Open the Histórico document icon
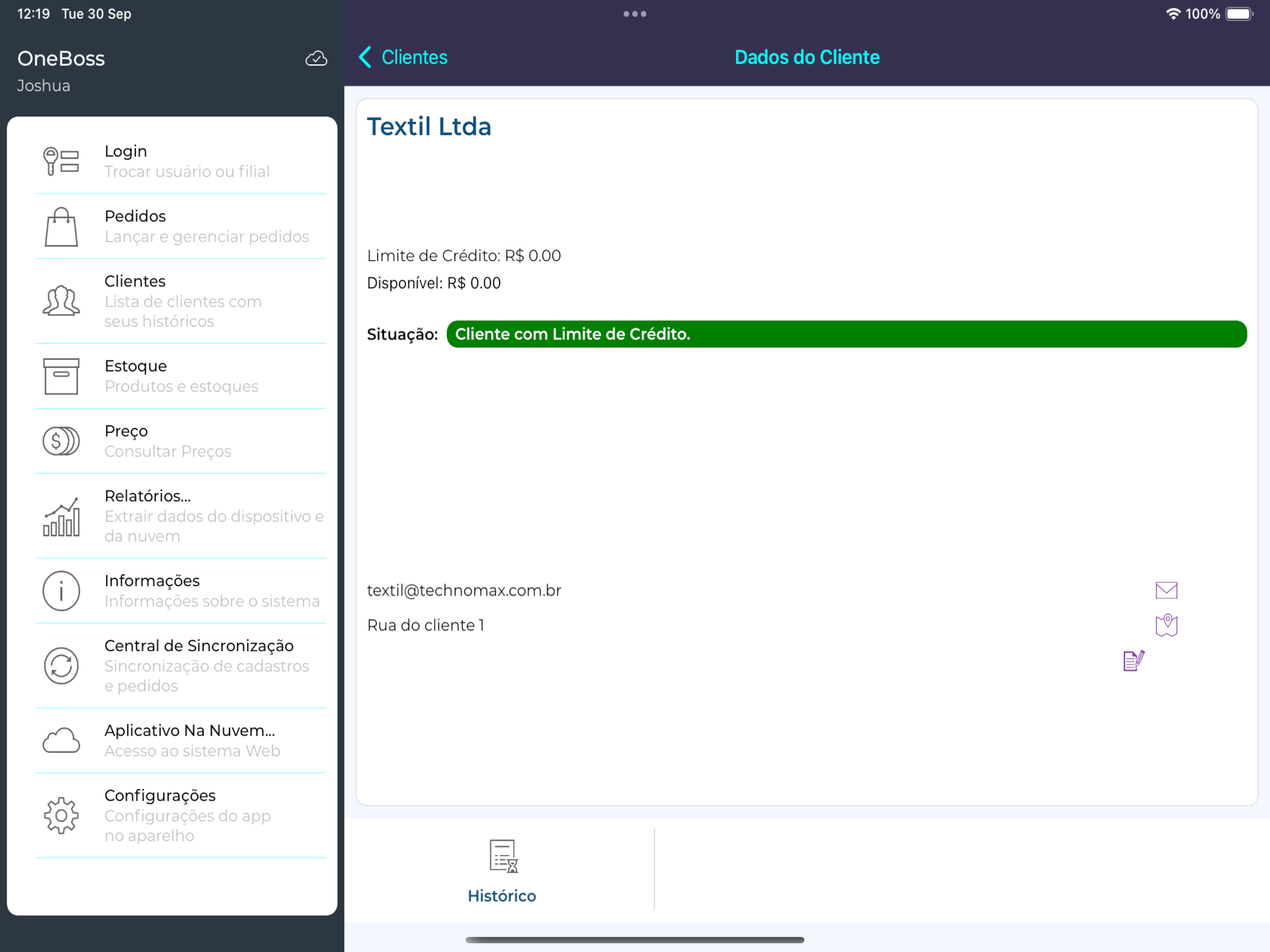Screen dimensions: 1270x952 click(x=503, y=856)
